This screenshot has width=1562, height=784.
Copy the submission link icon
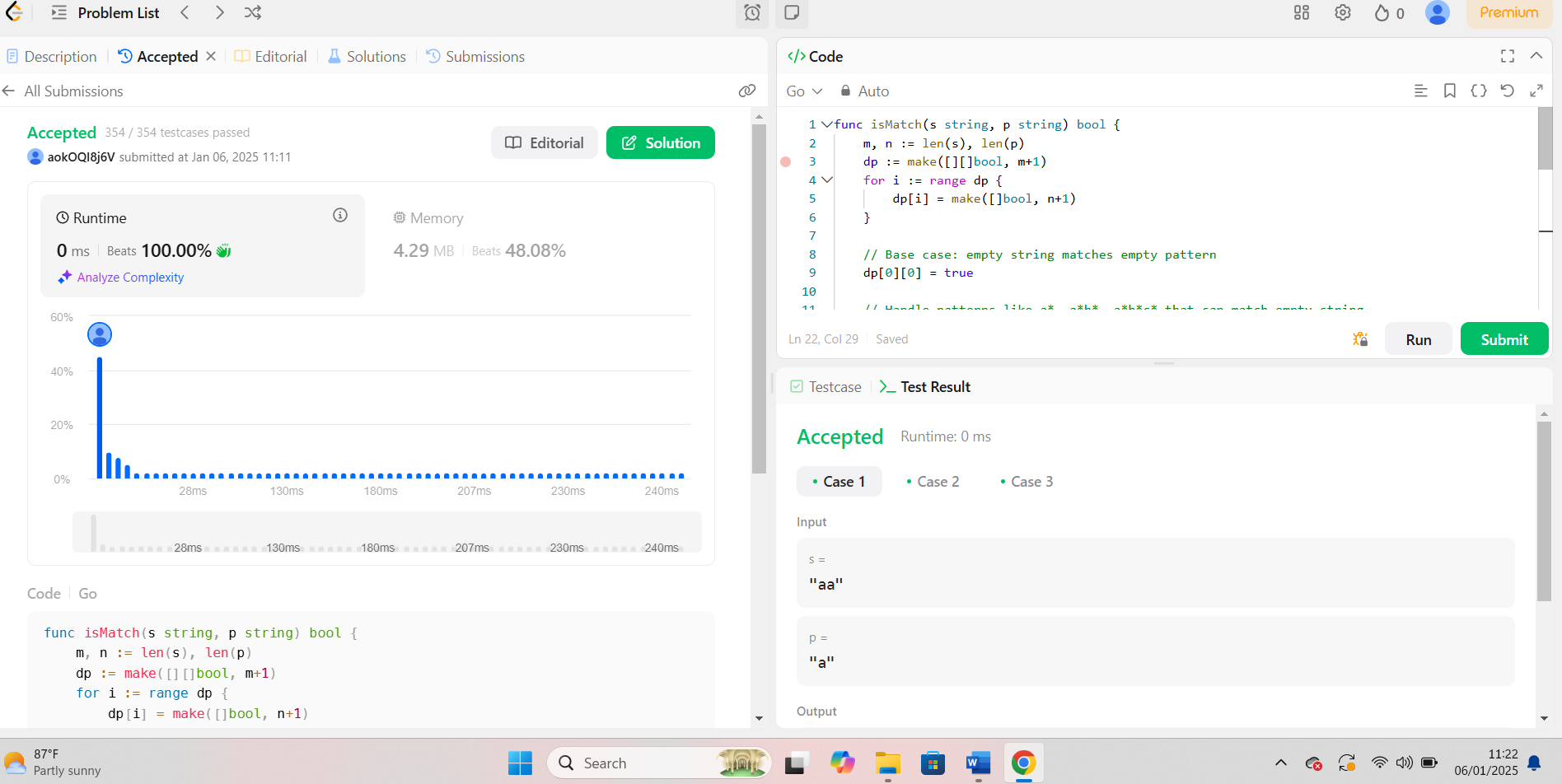[747, 91]
